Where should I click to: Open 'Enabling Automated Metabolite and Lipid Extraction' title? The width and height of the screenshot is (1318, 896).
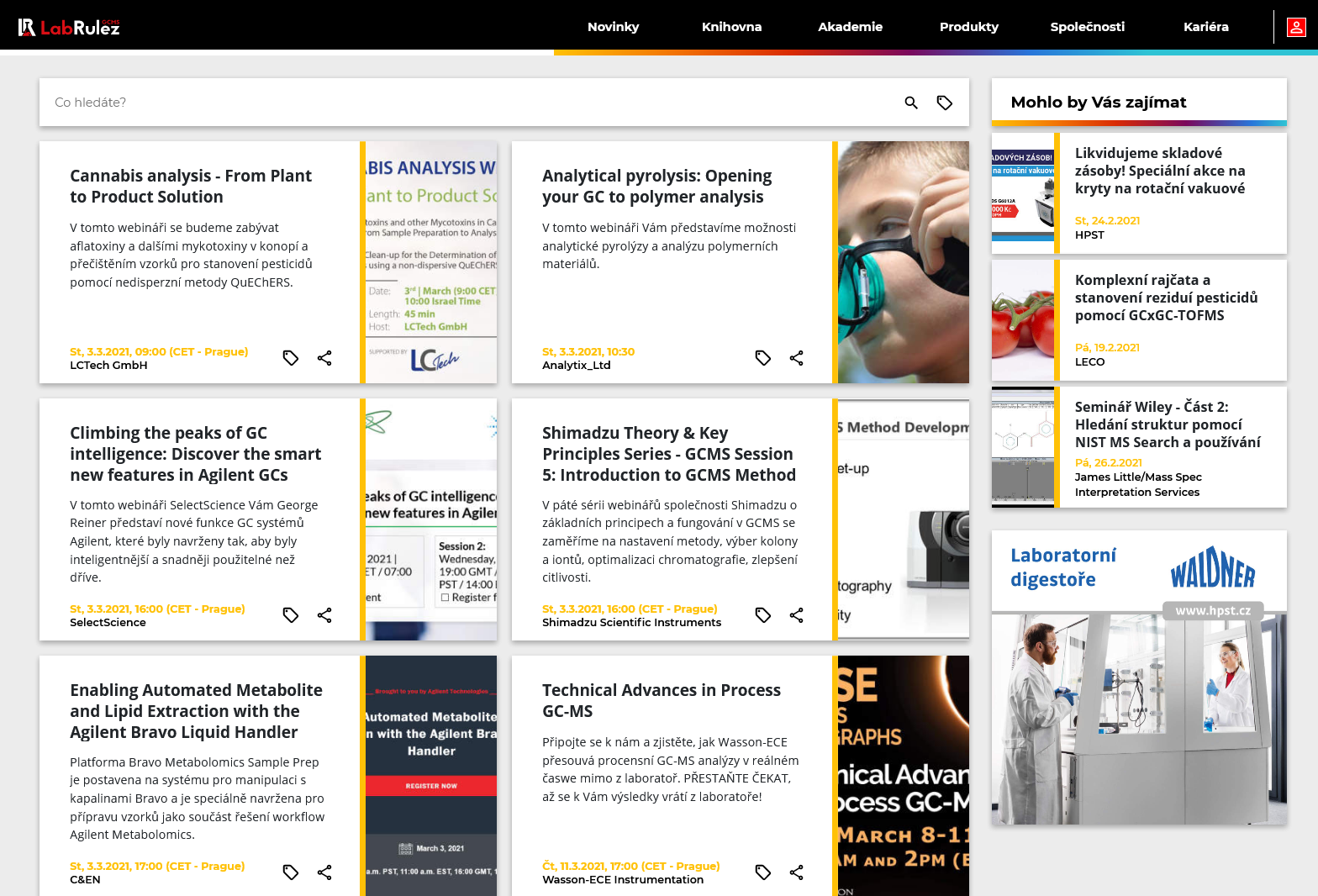click(x=196, y=711)
